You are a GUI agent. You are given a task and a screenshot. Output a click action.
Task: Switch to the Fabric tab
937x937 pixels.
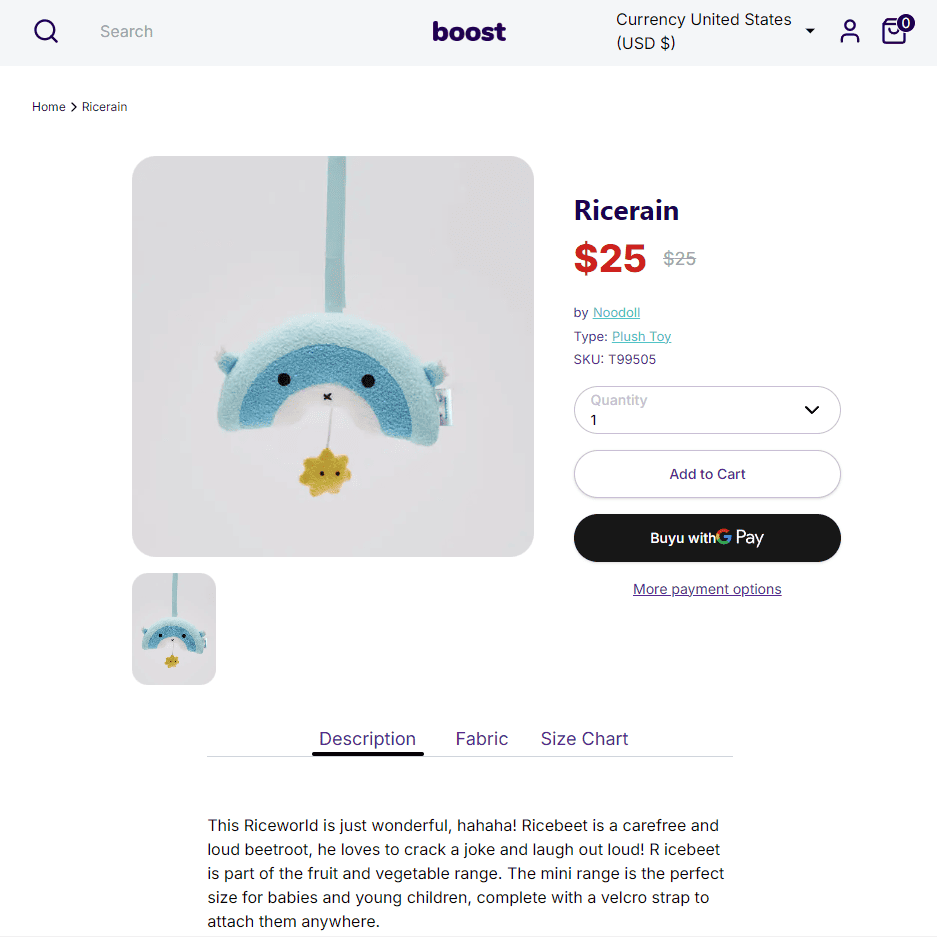coord(482,739)
